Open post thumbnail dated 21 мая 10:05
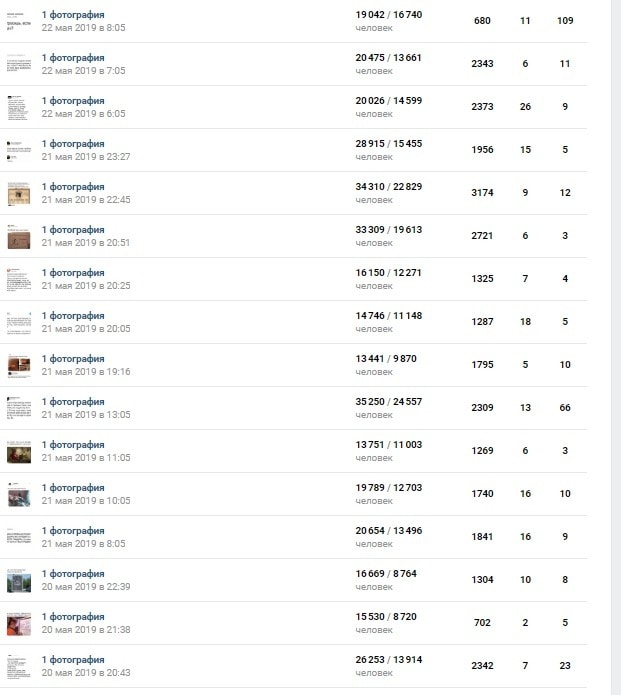Screen dimensions: 621x695 (x=18, y=494)
